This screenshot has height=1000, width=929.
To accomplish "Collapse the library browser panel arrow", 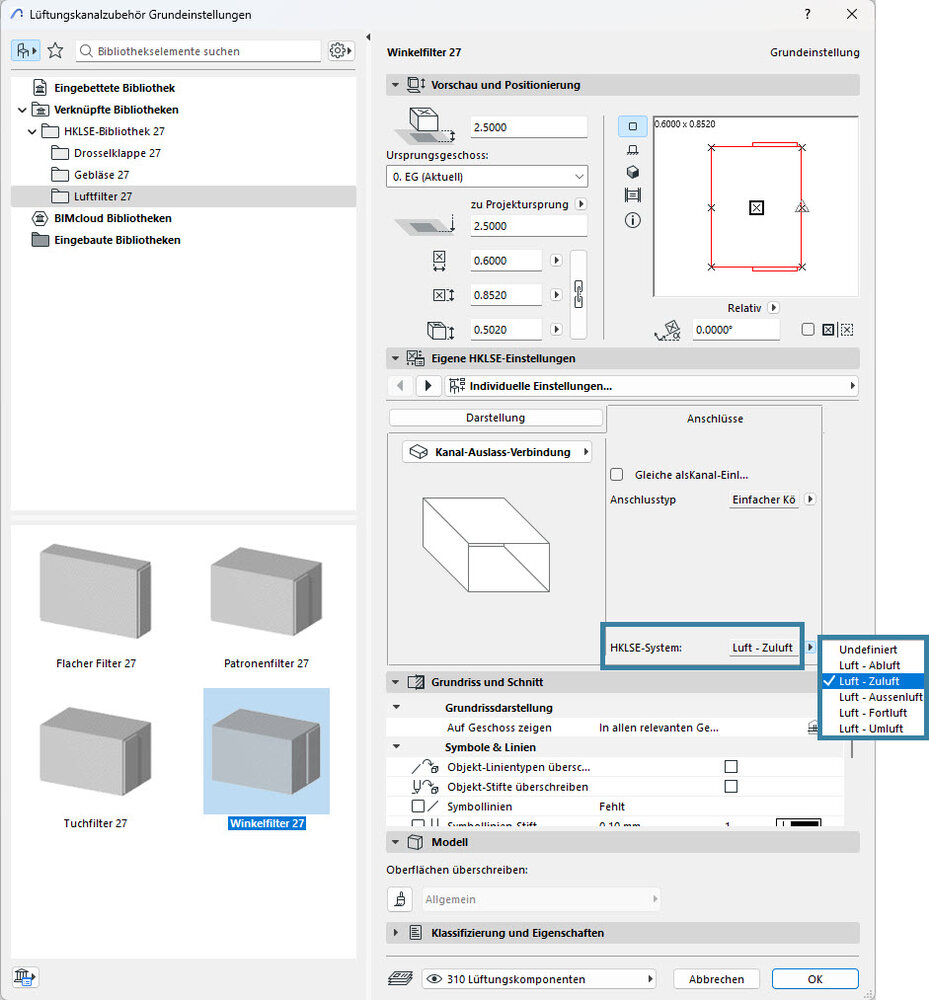I will (x=369, y=38).
